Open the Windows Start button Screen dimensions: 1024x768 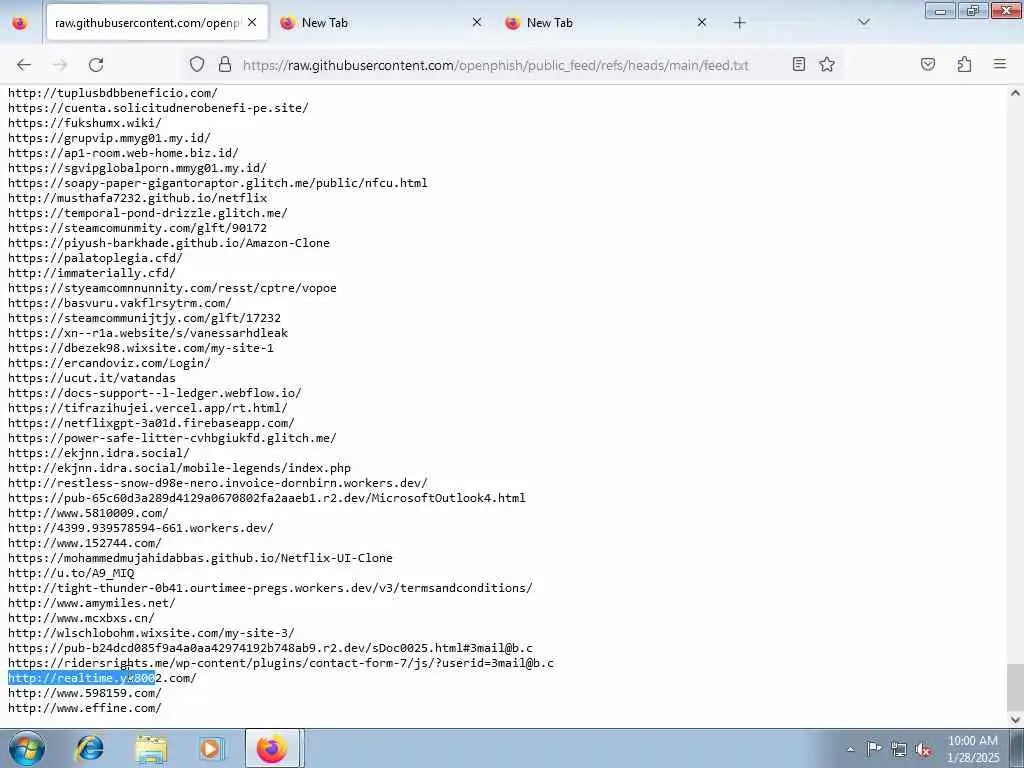26,748
